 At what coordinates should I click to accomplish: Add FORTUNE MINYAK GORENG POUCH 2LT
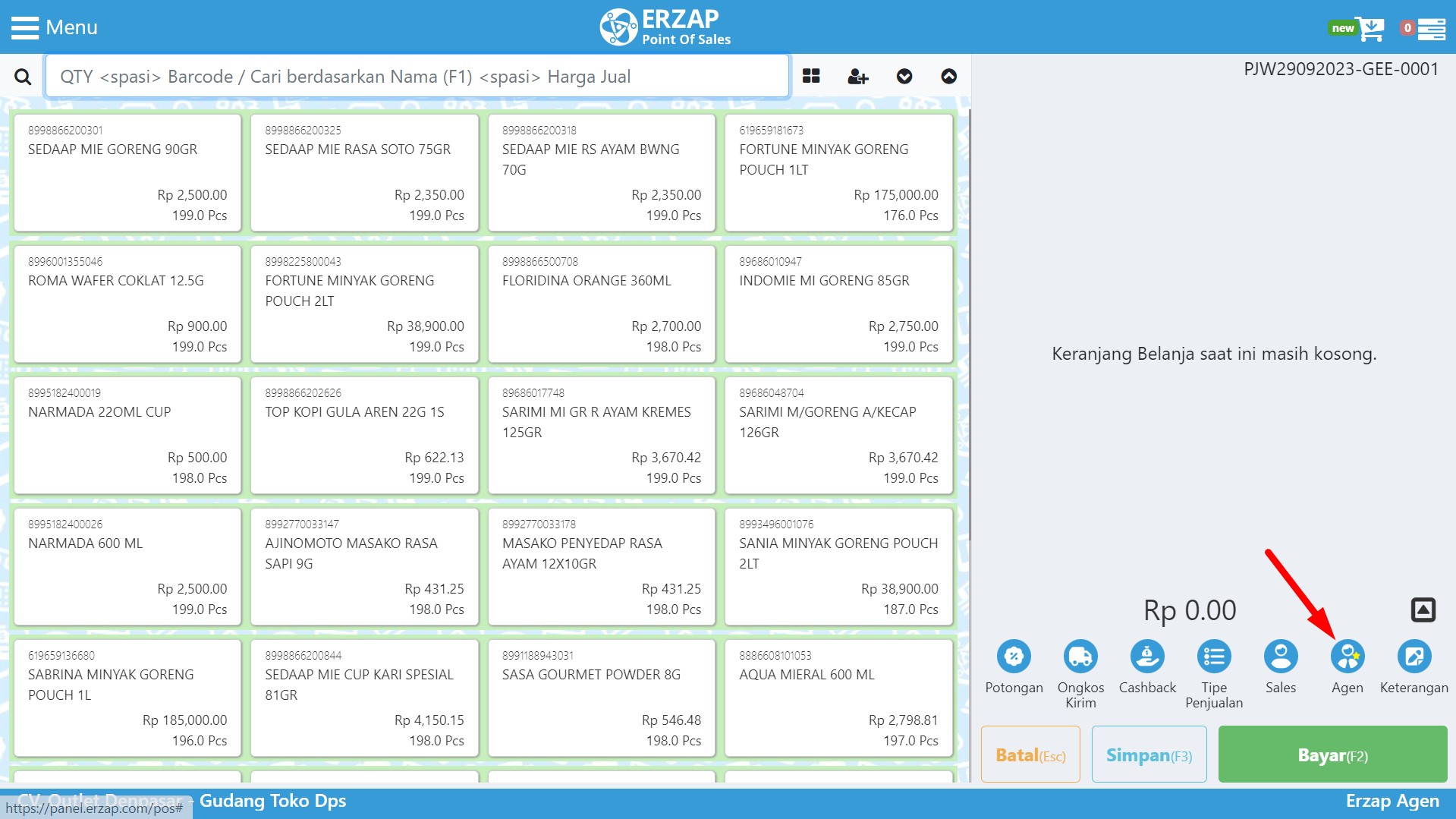pyautogui.click(x=364, y=304)
